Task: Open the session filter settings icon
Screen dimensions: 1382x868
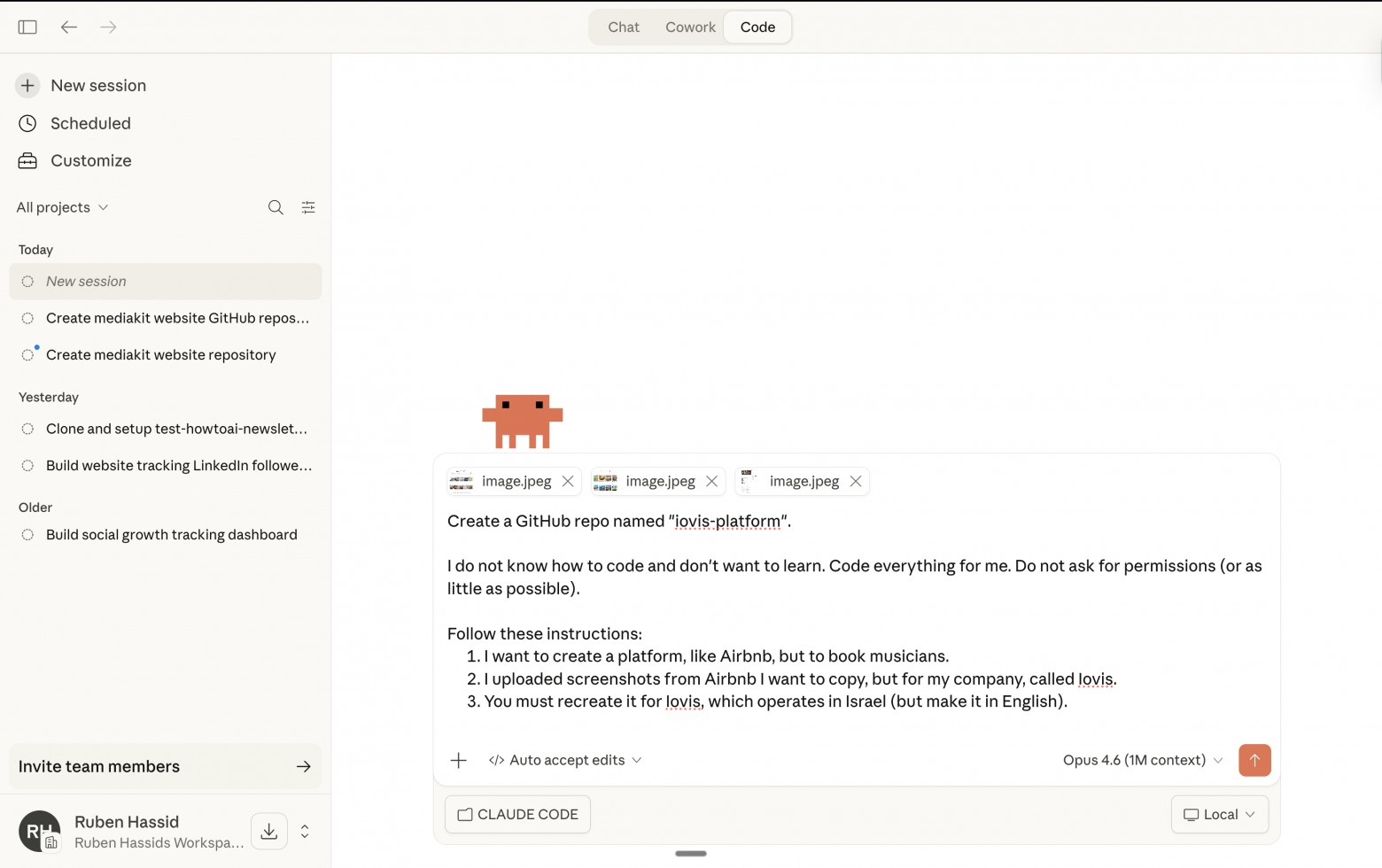Action: [x=308, y=207]
